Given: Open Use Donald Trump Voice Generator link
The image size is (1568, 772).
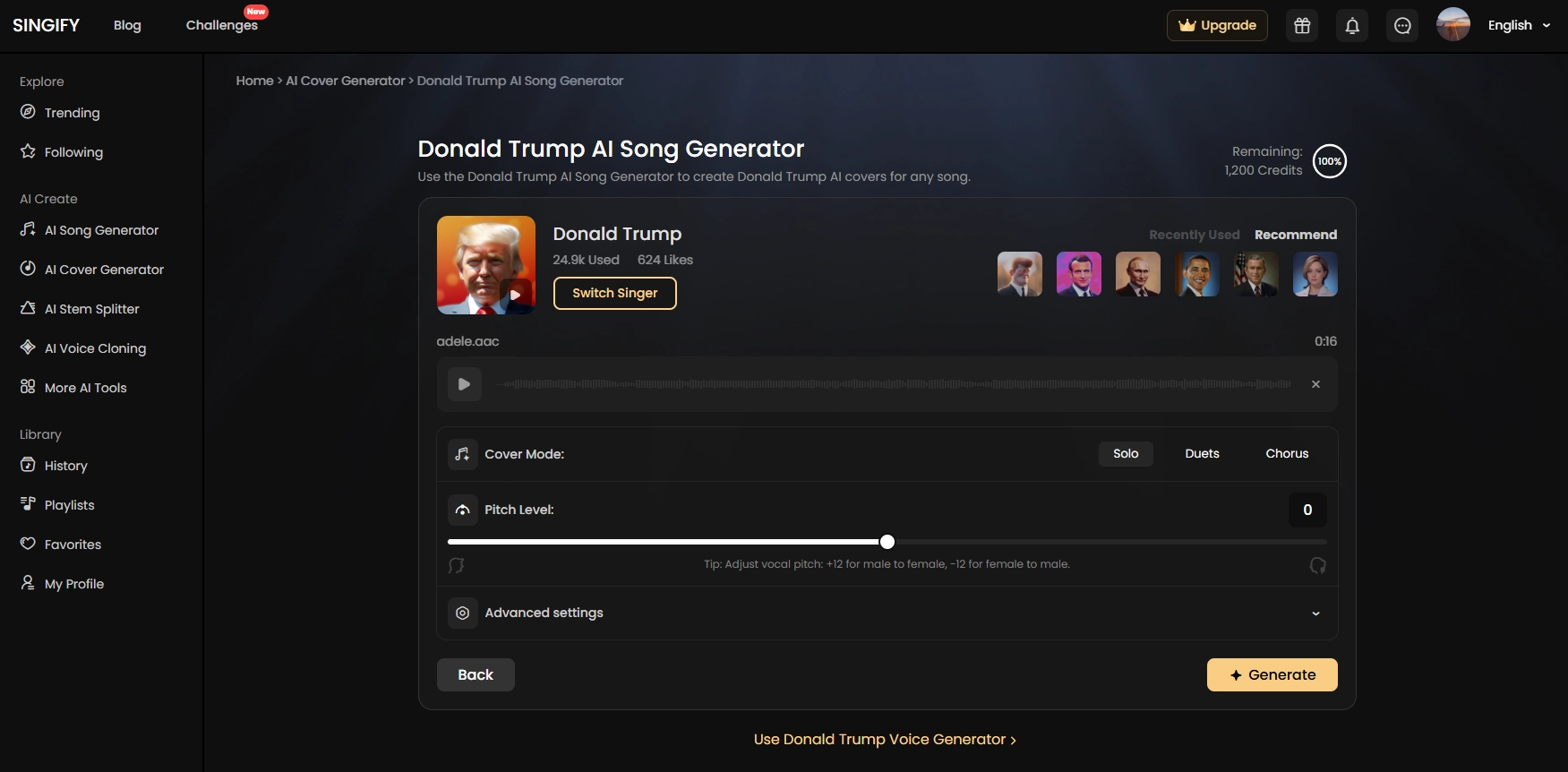Looking at the screenshot, I should [885, 740].
